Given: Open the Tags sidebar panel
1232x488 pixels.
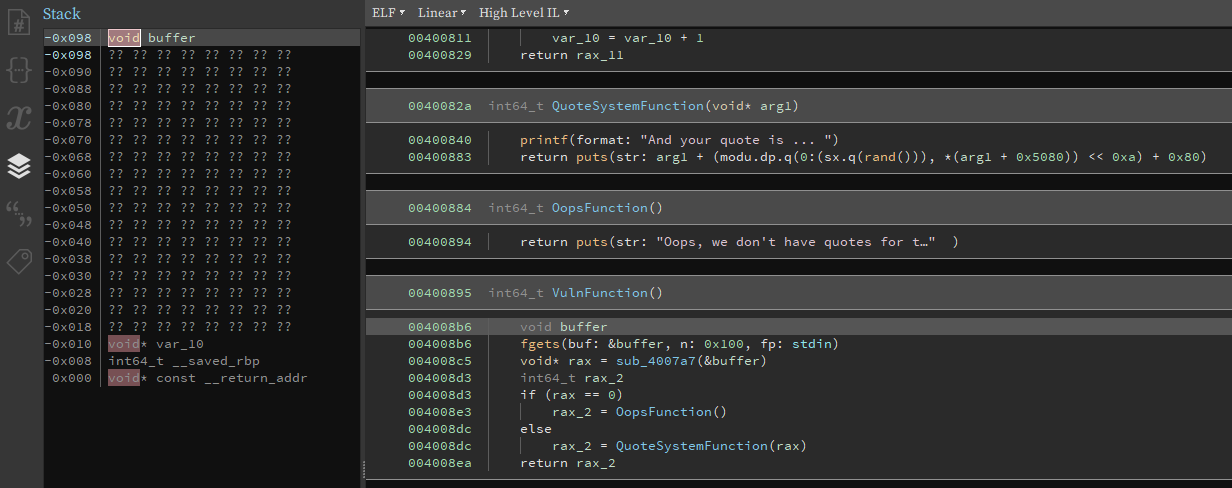Looking at the screenshot, I should pos(19,261).
